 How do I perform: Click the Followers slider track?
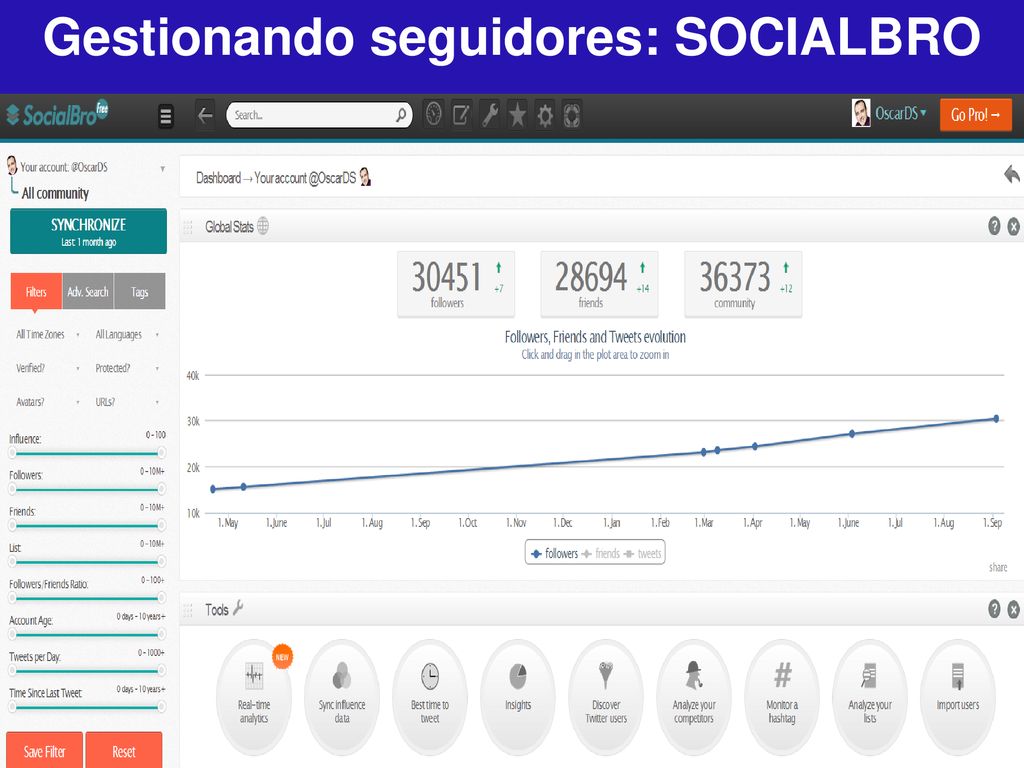tap(87, 489)
